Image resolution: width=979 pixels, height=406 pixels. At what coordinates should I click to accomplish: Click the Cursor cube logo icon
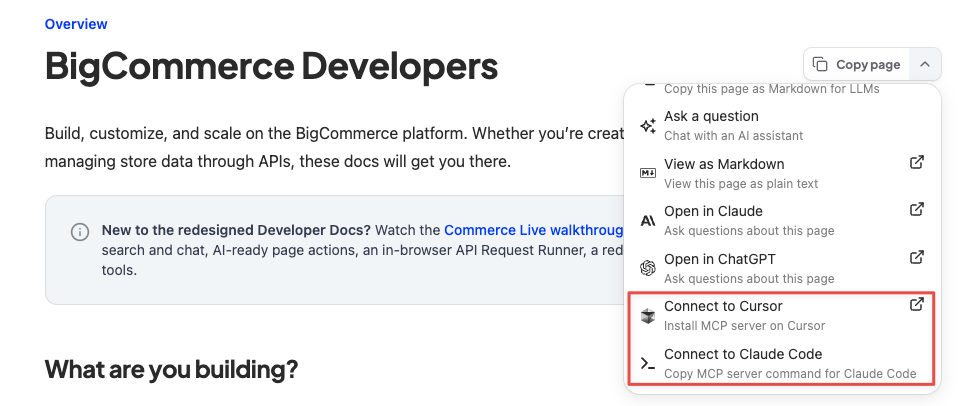(x=648, y=316)
